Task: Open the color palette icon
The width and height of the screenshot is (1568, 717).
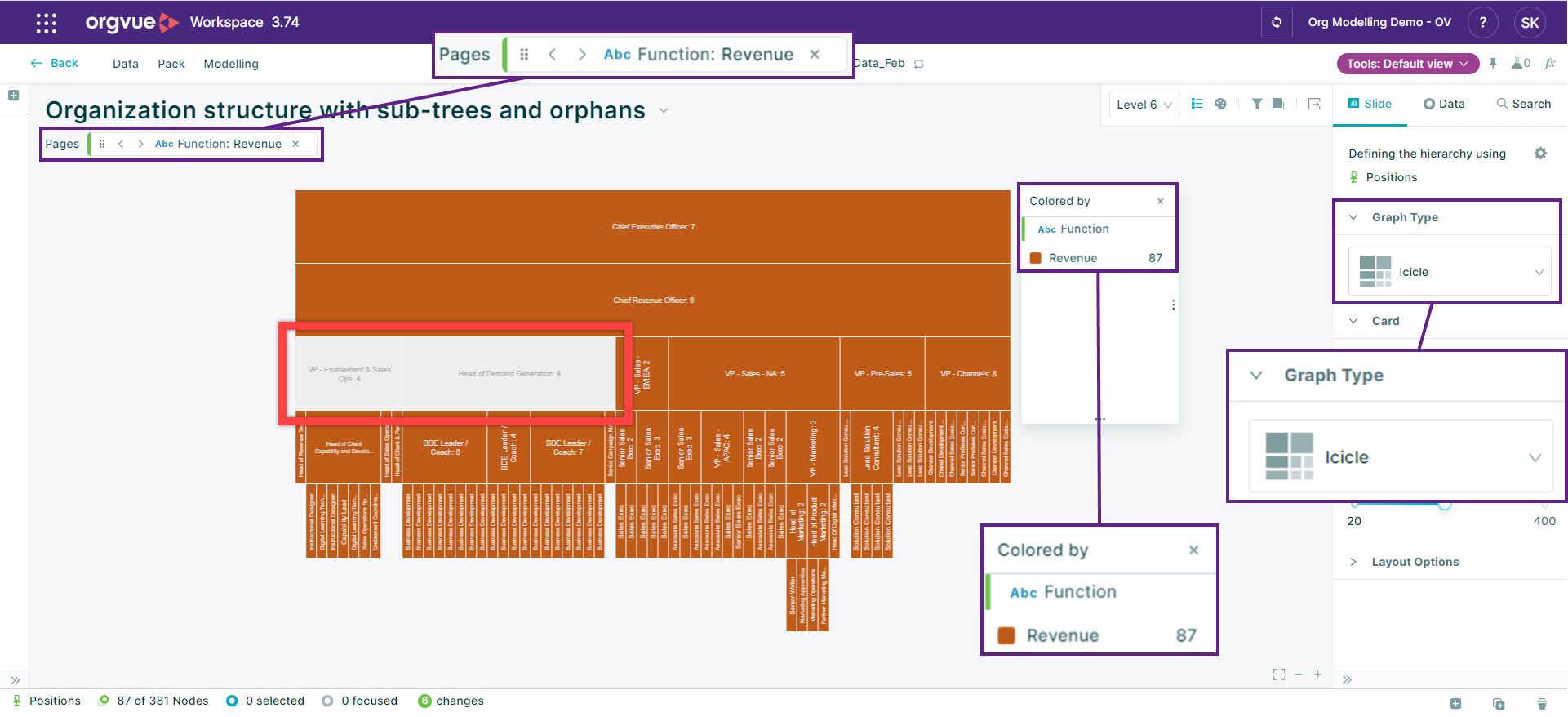Action: 1220,104
